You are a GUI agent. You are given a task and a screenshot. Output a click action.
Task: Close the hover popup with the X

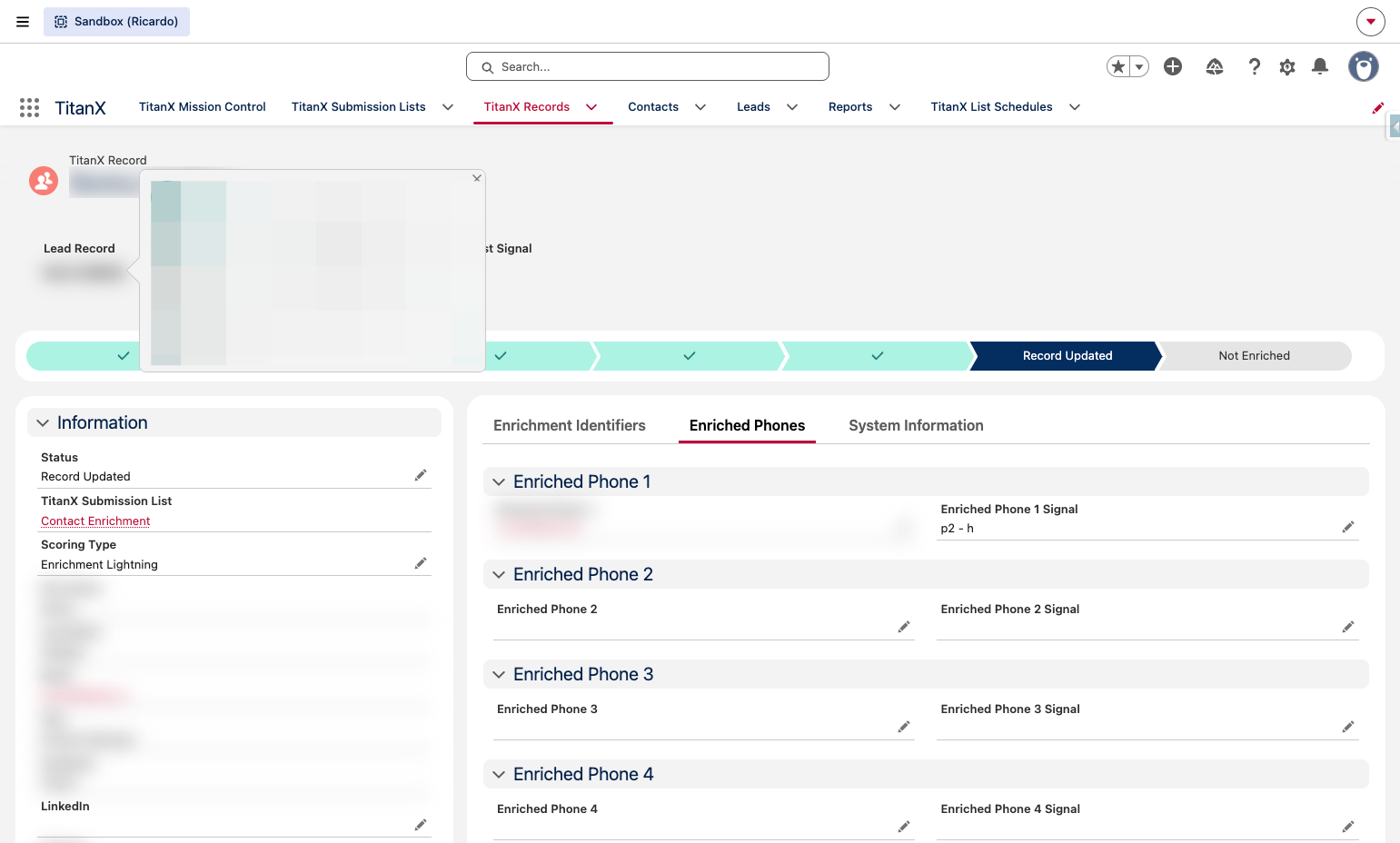point(476,178)
